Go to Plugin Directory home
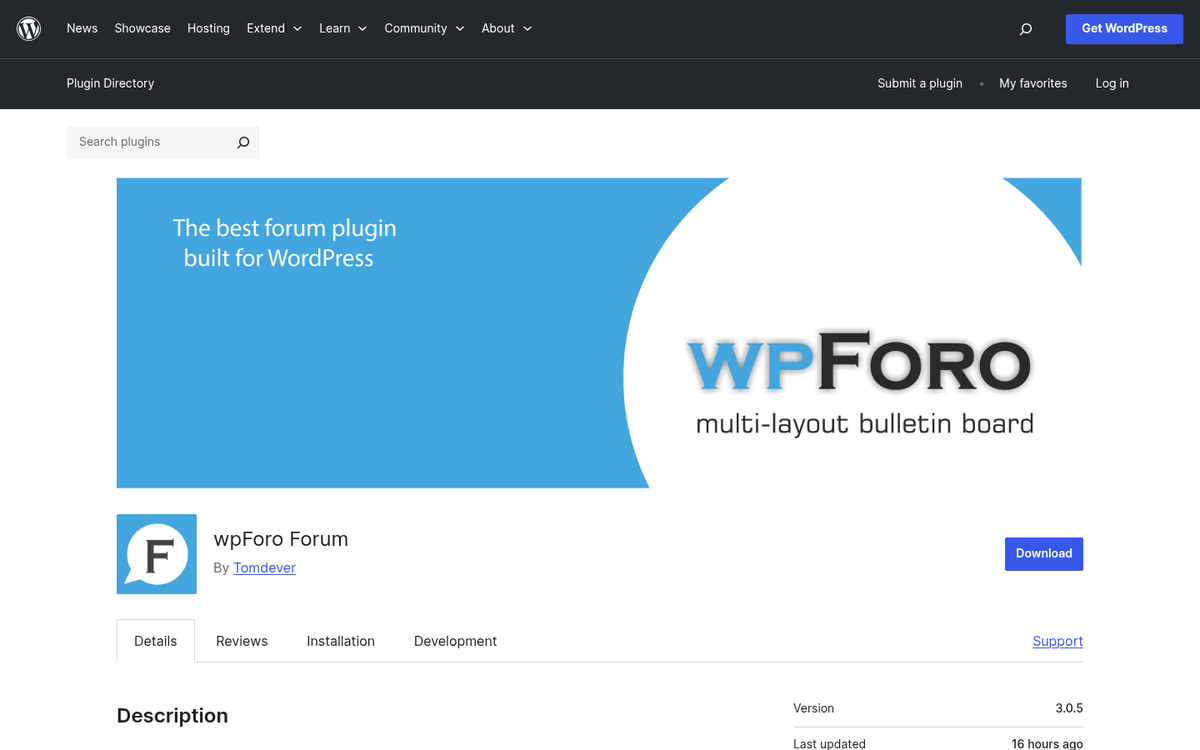 tap(110, 83)
